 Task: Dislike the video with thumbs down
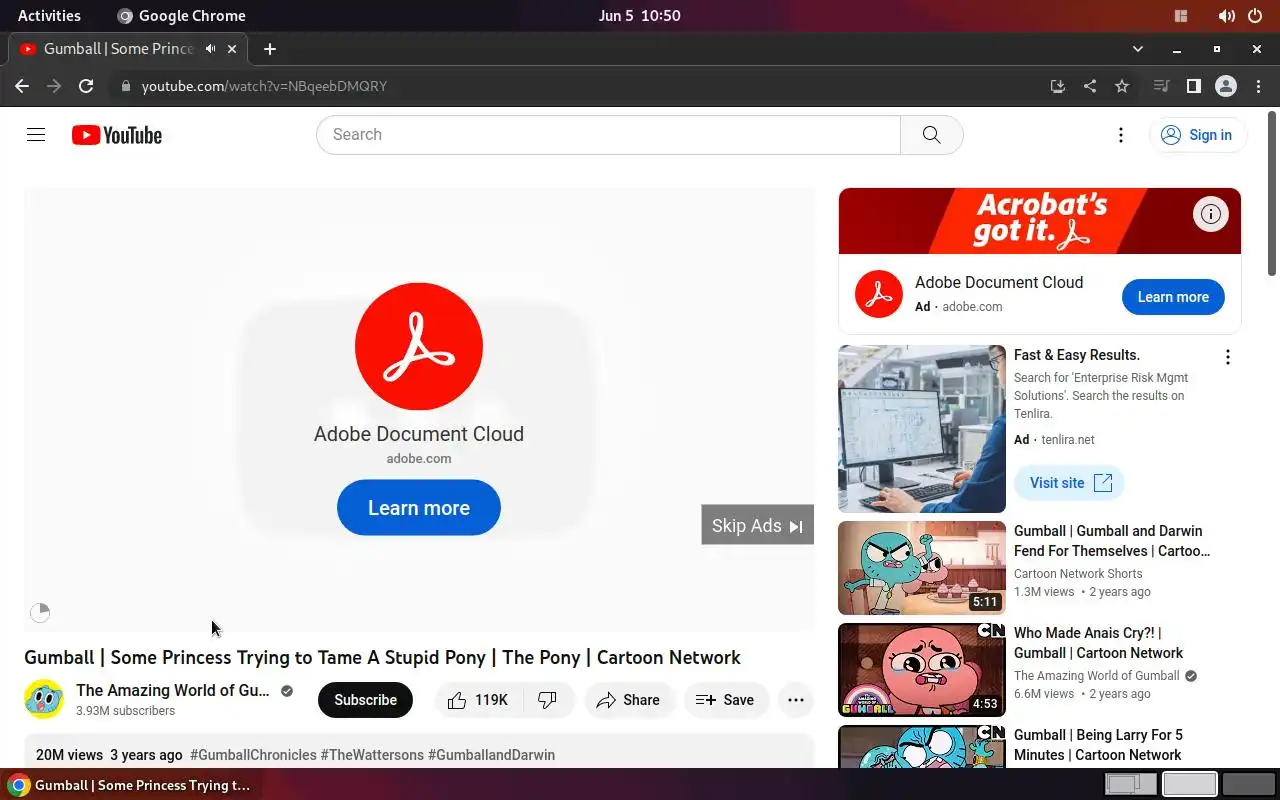[x=548, y=700]
